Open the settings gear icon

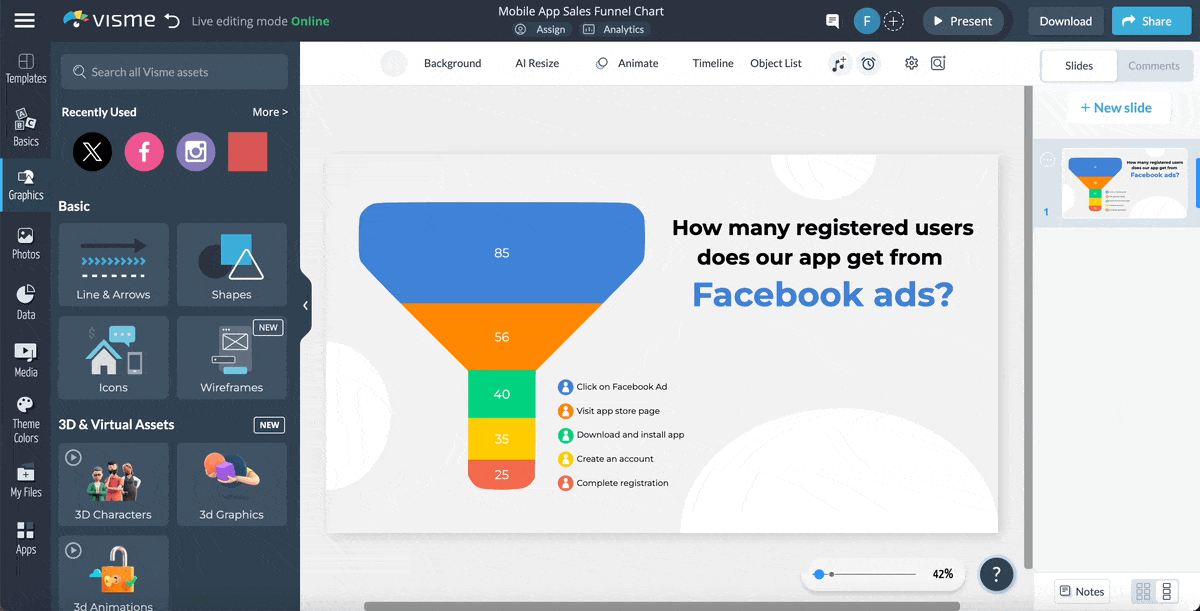[911, 64]
